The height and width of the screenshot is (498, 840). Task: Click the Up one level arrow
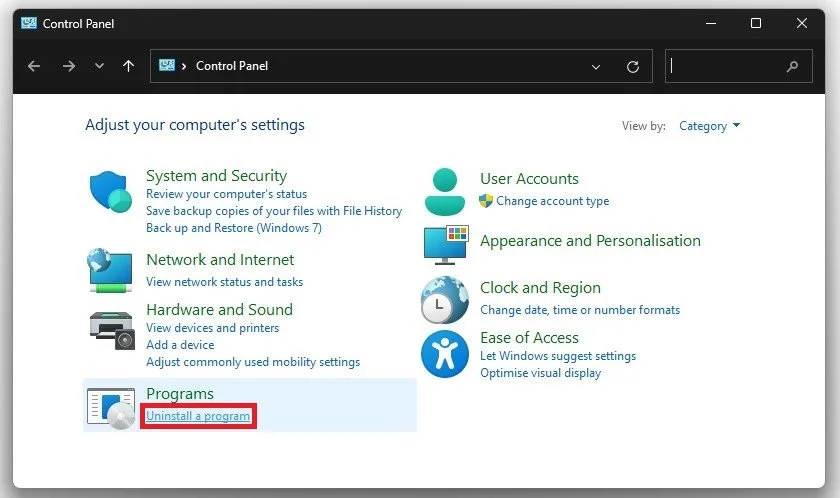[x=128, y=66]
